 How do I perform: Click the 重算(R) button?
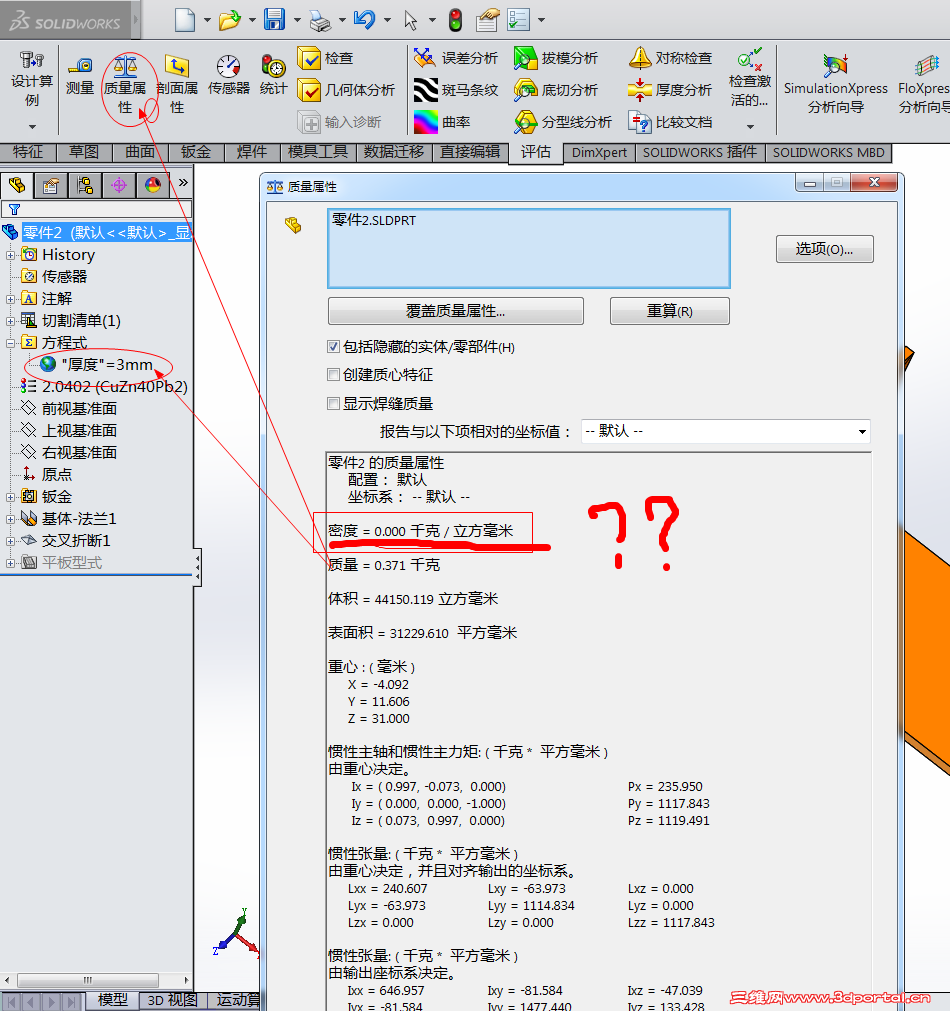click(669, 311)
